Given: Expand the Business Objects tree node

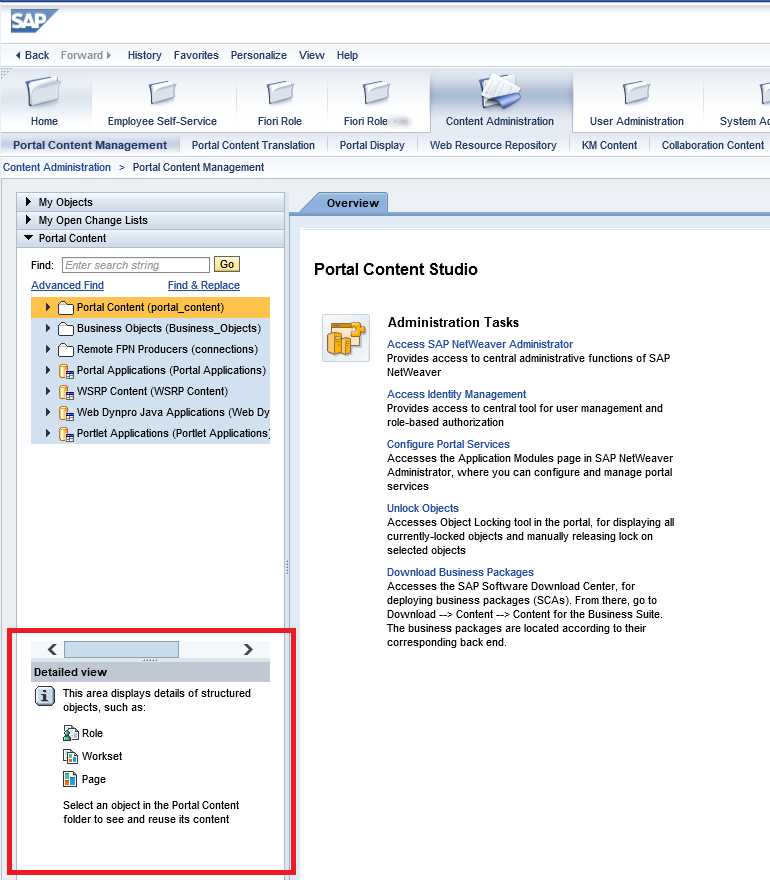Looking at the screenshot, I should tap(48, 328).
